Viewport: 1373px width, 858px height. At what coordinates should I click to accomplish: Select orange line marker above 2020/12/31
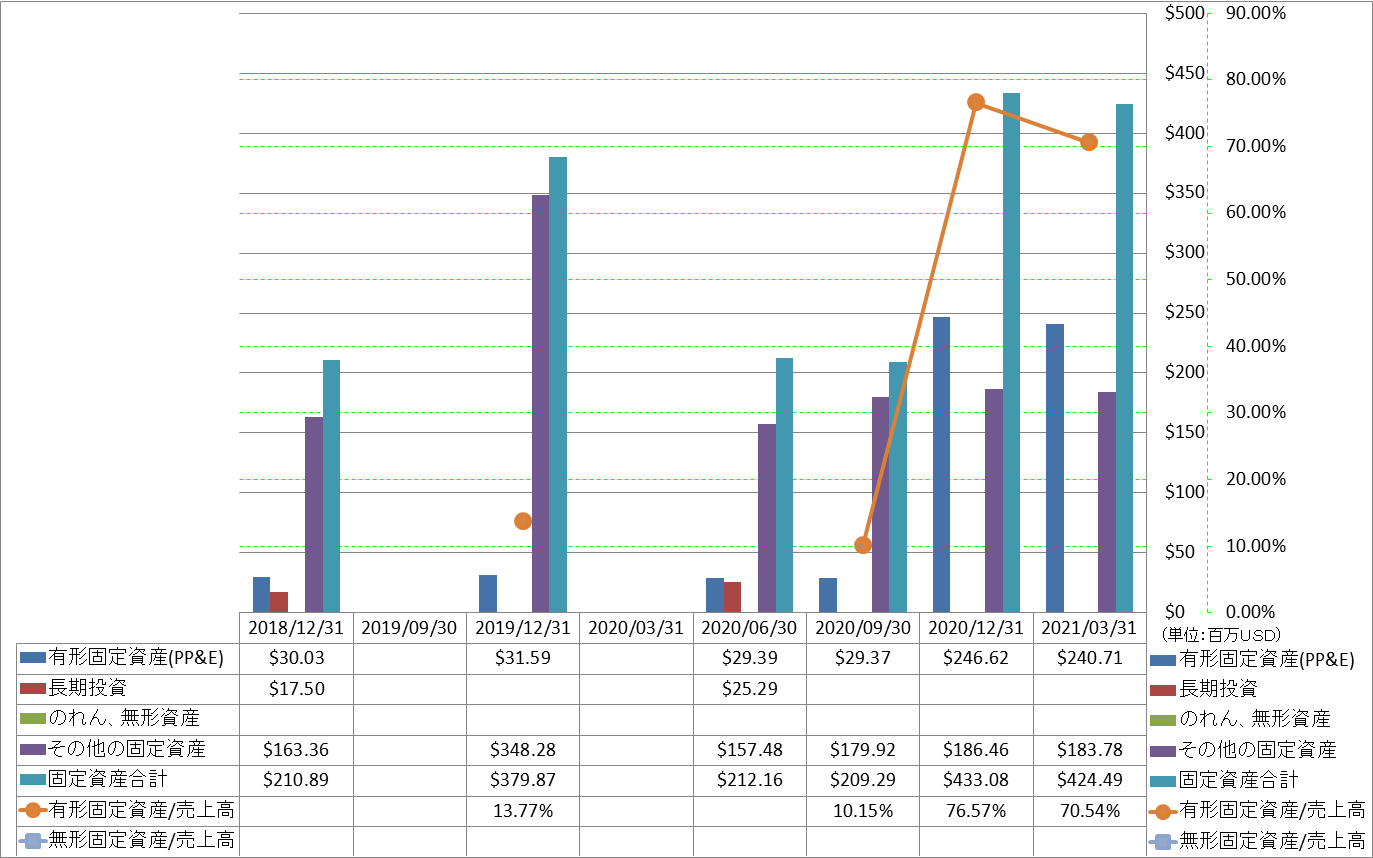[976, 102]
